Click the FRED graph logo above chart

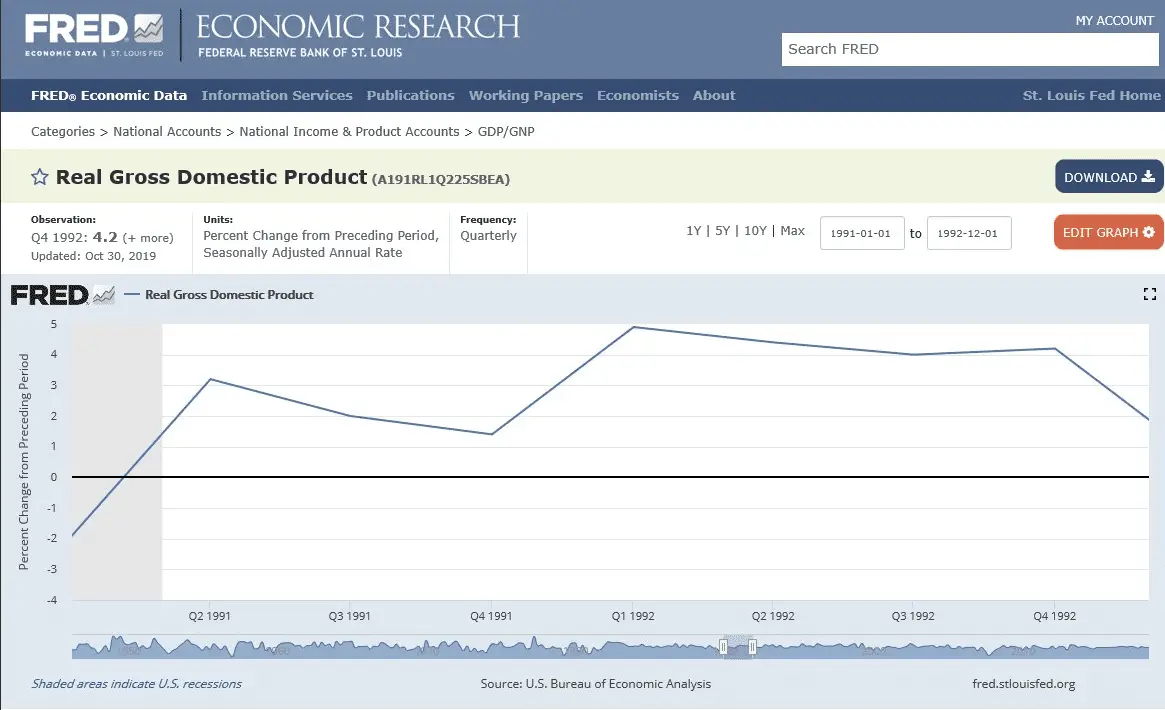pyautogui.click(x=62, y=295)
